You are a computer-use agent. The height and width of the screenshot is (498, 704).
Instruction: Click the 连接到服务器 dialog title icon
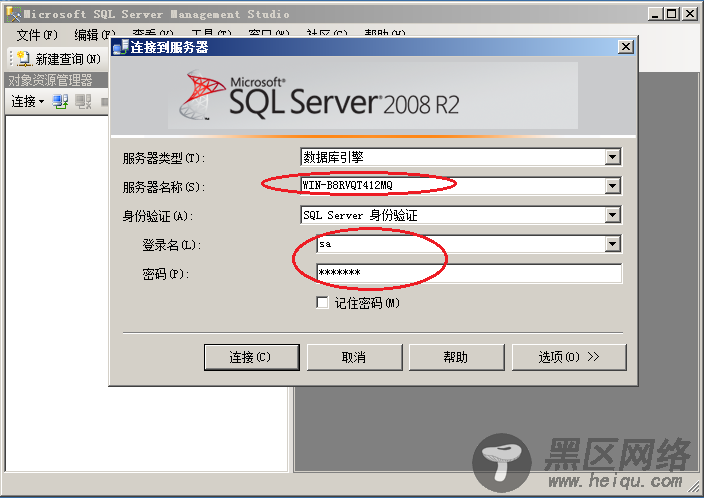pyautogui.click(x=120, y=47)
